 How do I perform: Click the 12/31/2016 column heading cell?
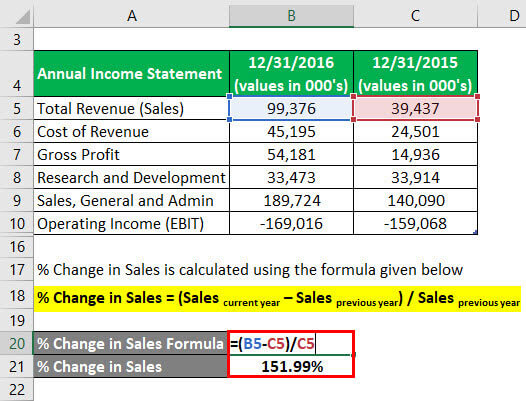[x=291, y=74]
